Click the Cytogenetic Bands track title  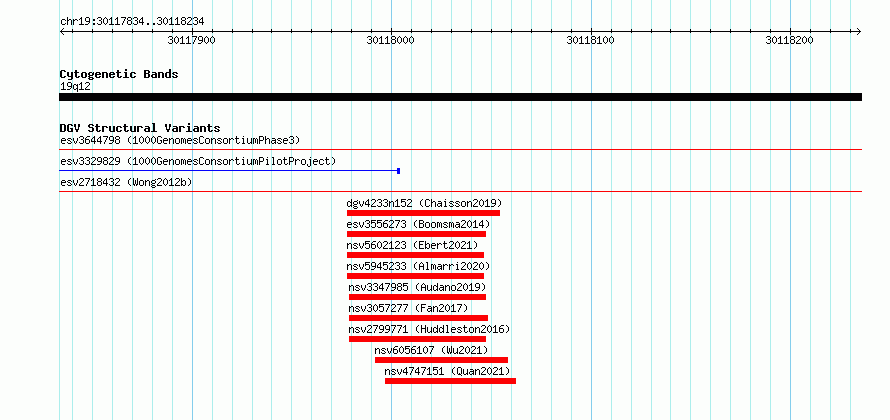[x=119, y=74]
